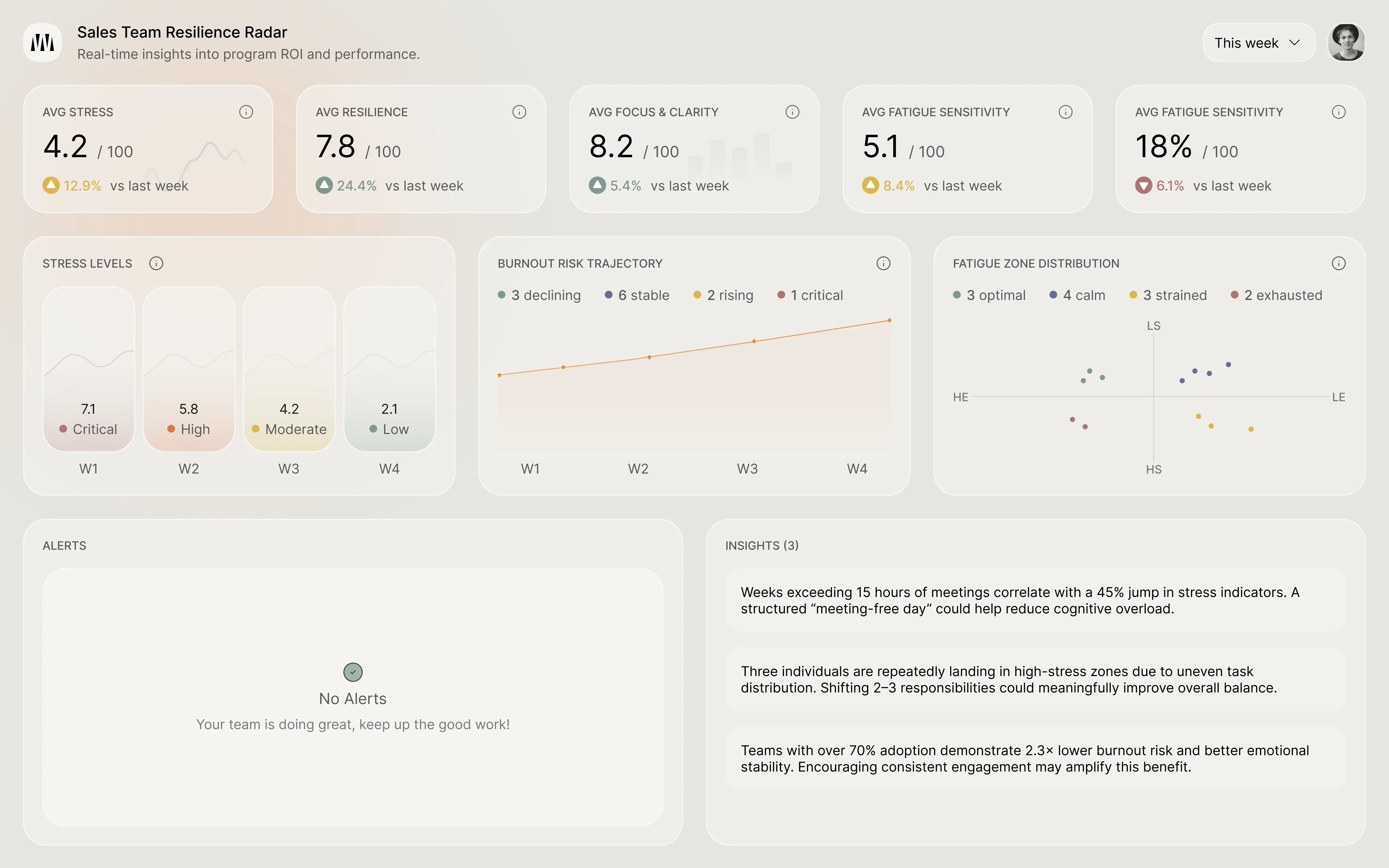Open the 70% adoption insight
Screen dimensions: 1389x868
click(1035, 758)
